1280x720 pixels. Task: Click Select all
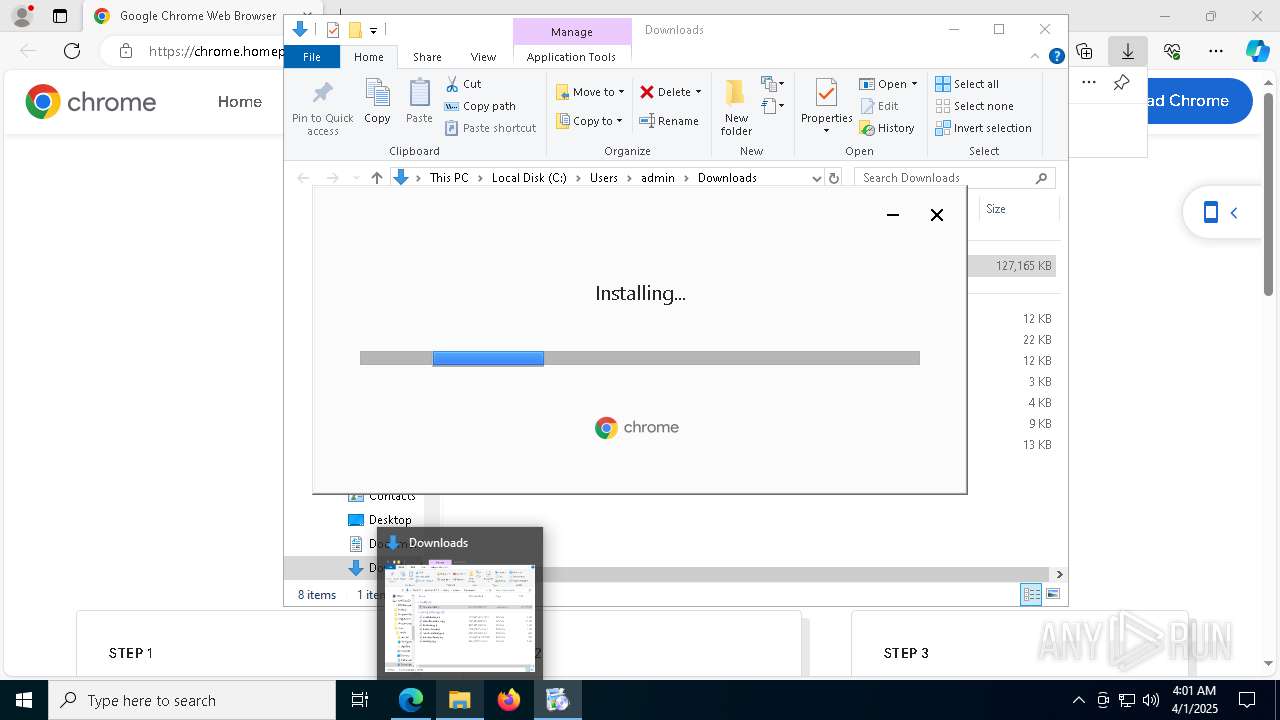[x=967, y=84]
